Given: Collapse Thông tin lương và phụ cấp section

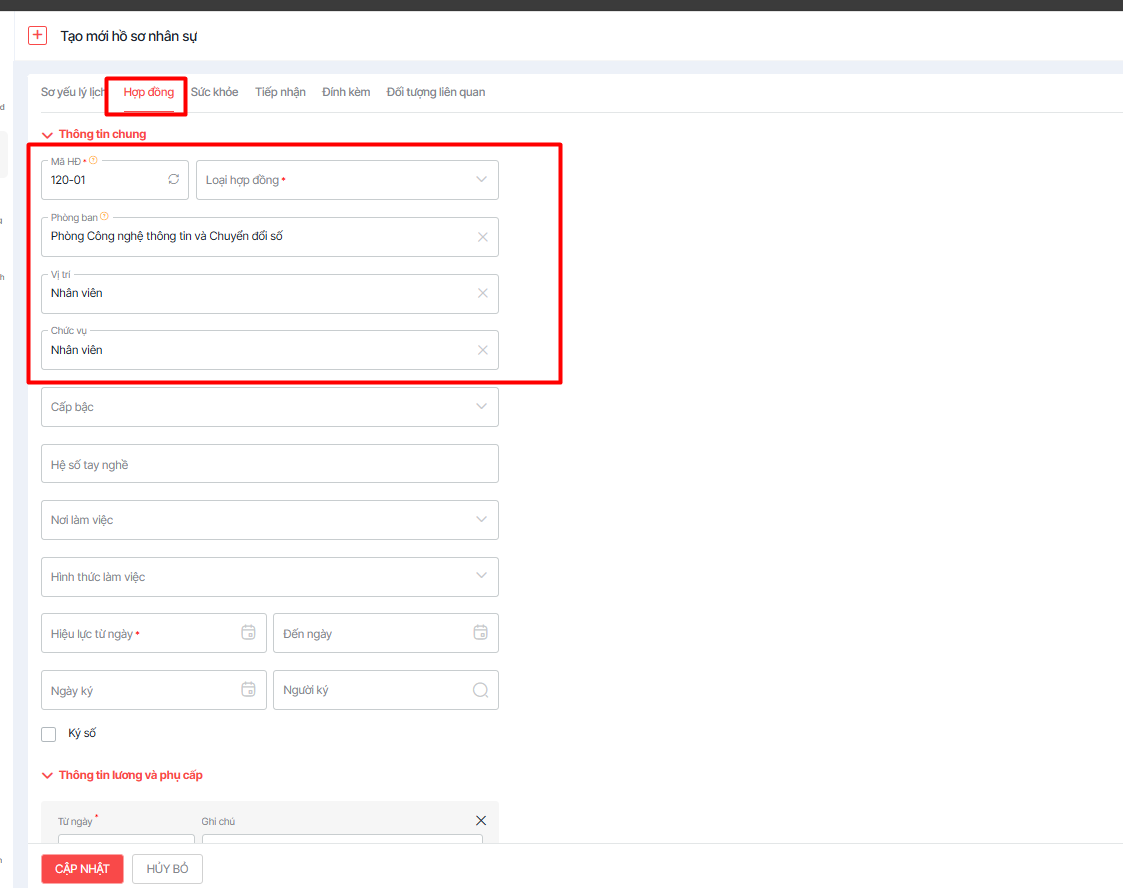Looking at the screenshot, I should click(47, 775).
